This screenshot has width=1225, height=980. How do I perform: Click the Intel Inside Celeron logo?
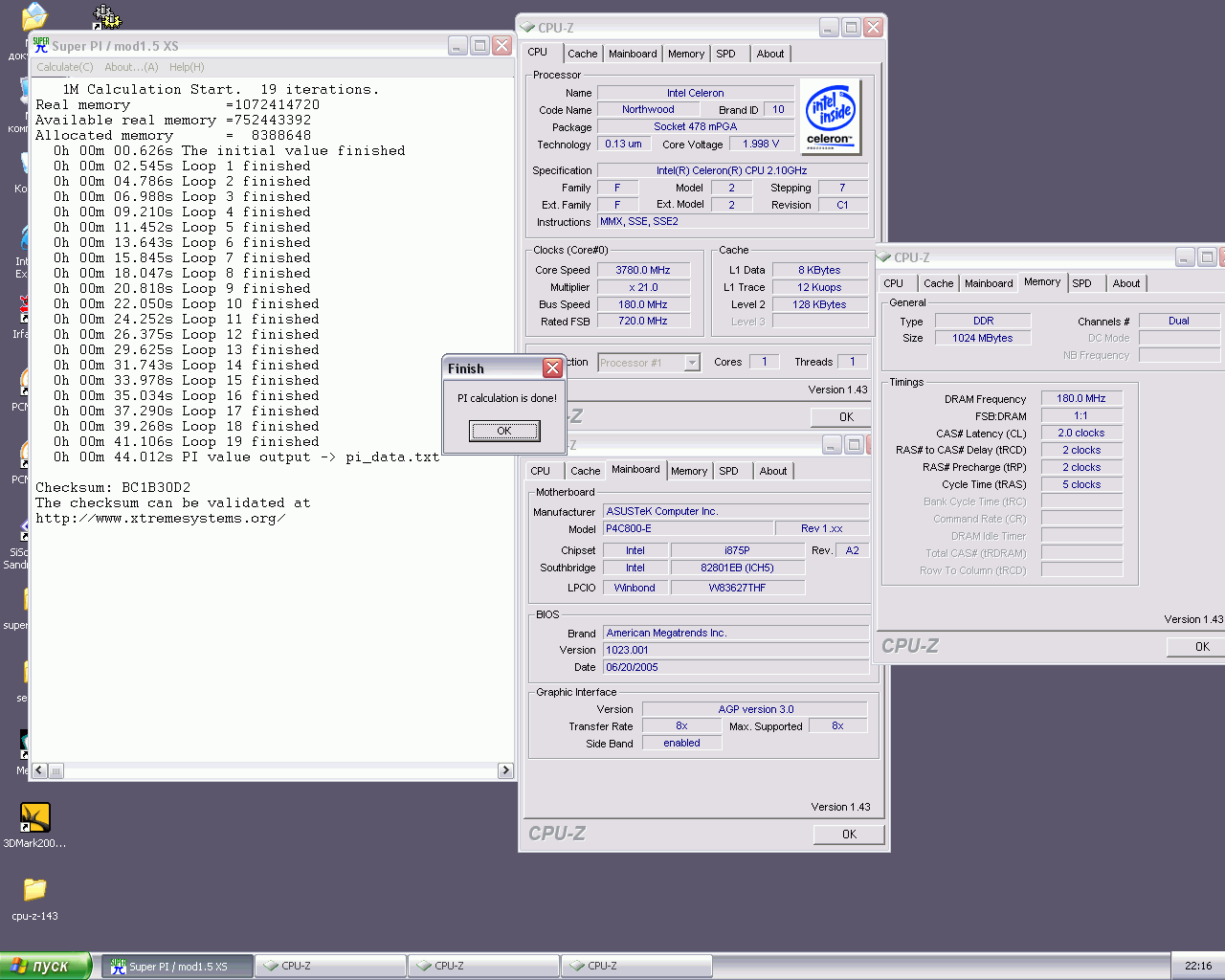click(x=831, y=117)
